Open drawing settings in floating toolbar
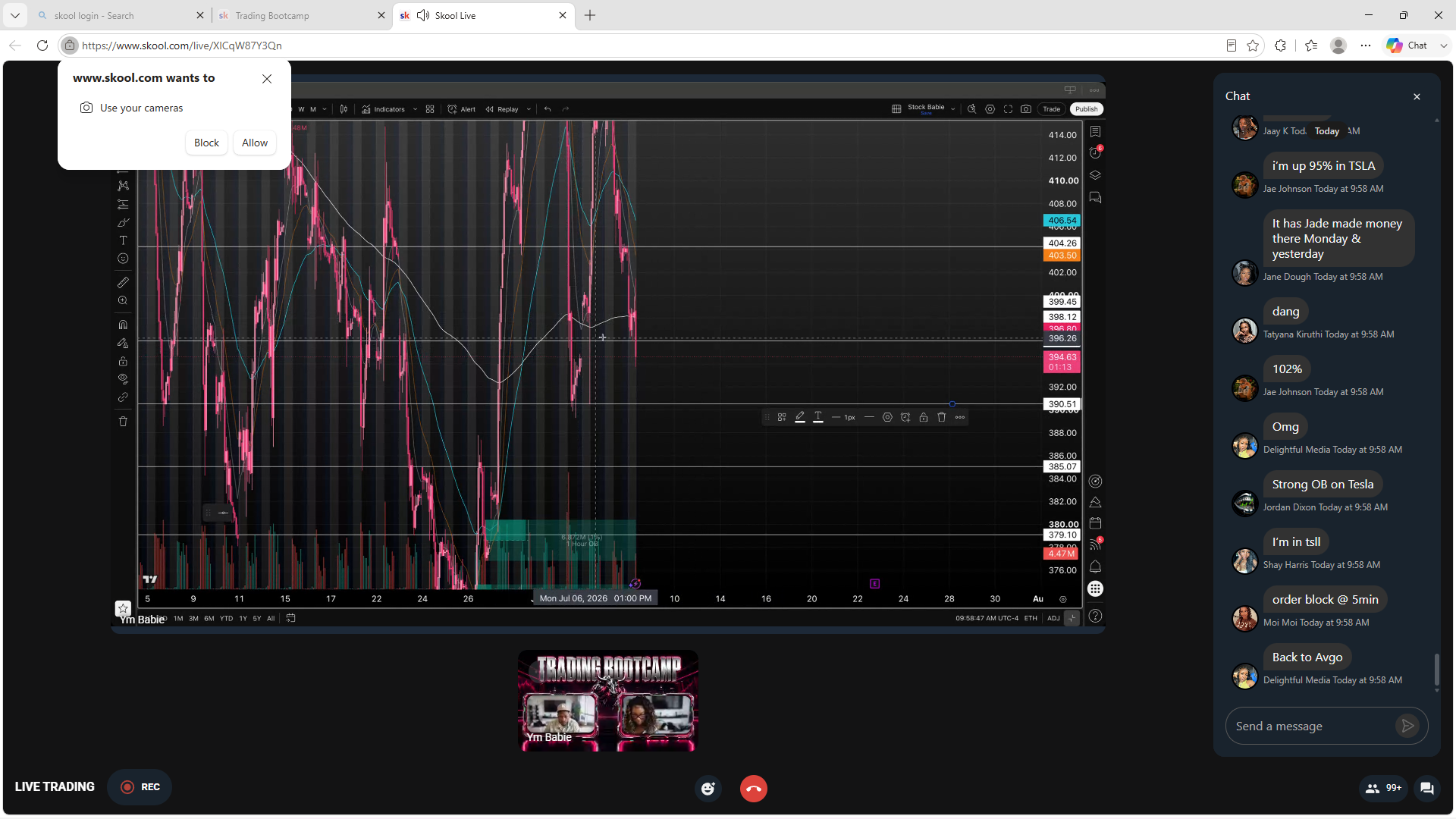The image size is (1456, 819). pyautogui.click(x=887, y=417)
